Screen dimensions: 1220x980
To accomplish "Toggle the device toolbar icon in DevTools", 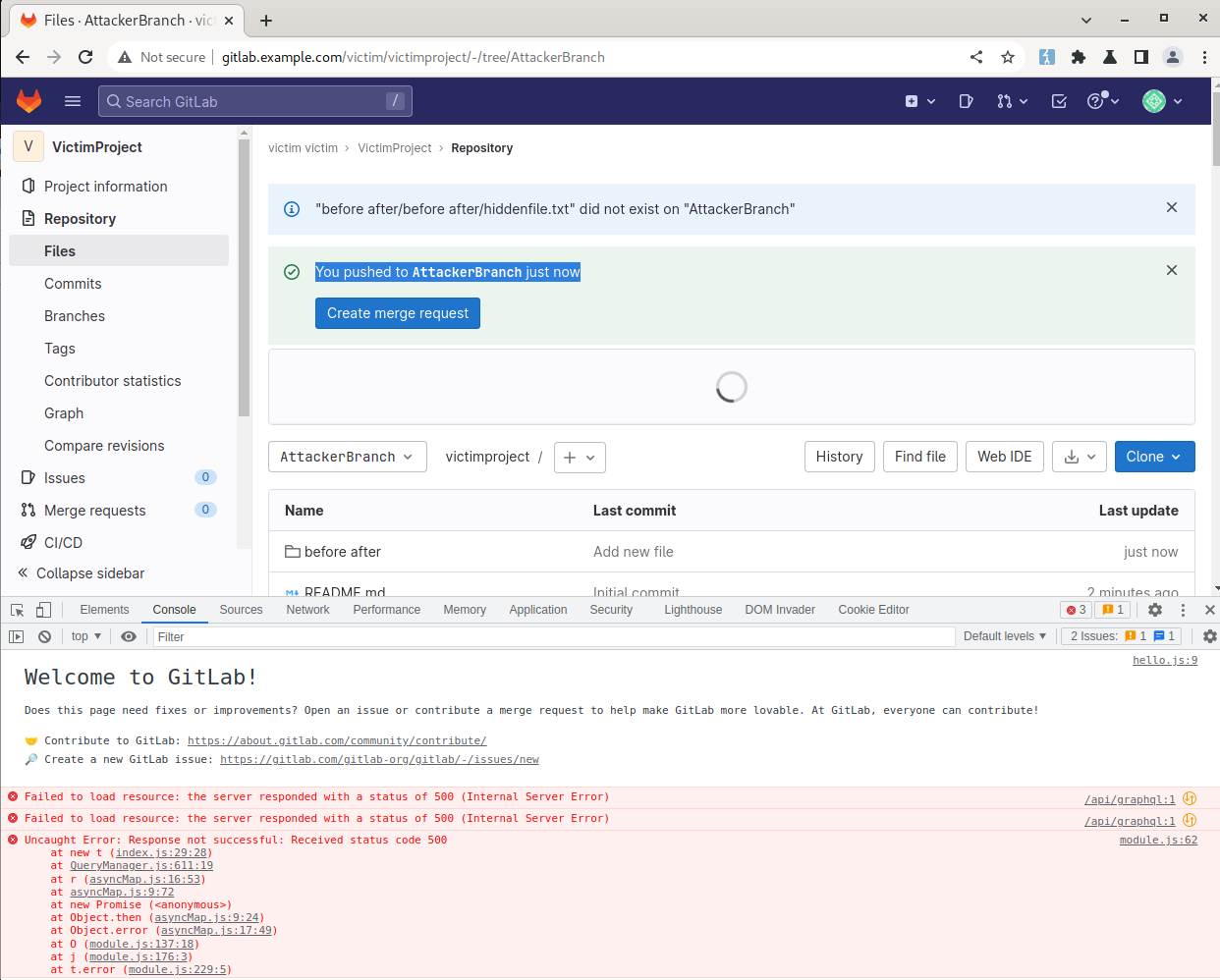I will [x=43, y=610].
